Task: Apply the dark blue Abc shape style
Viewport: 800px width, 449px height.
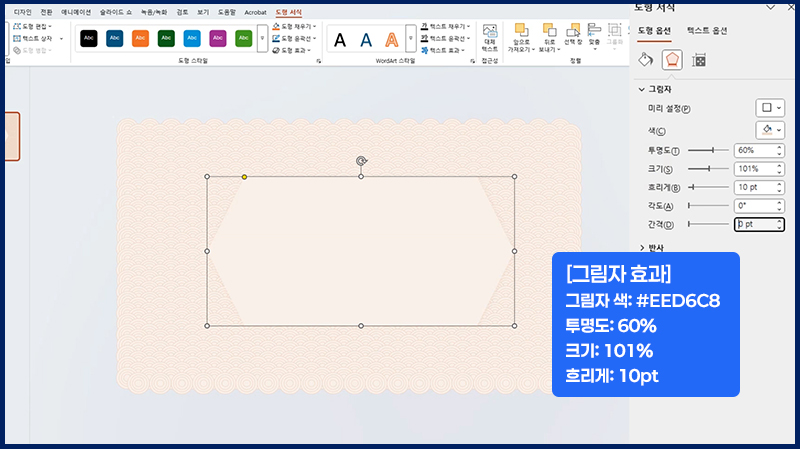Action: click(x=115, y=38)
